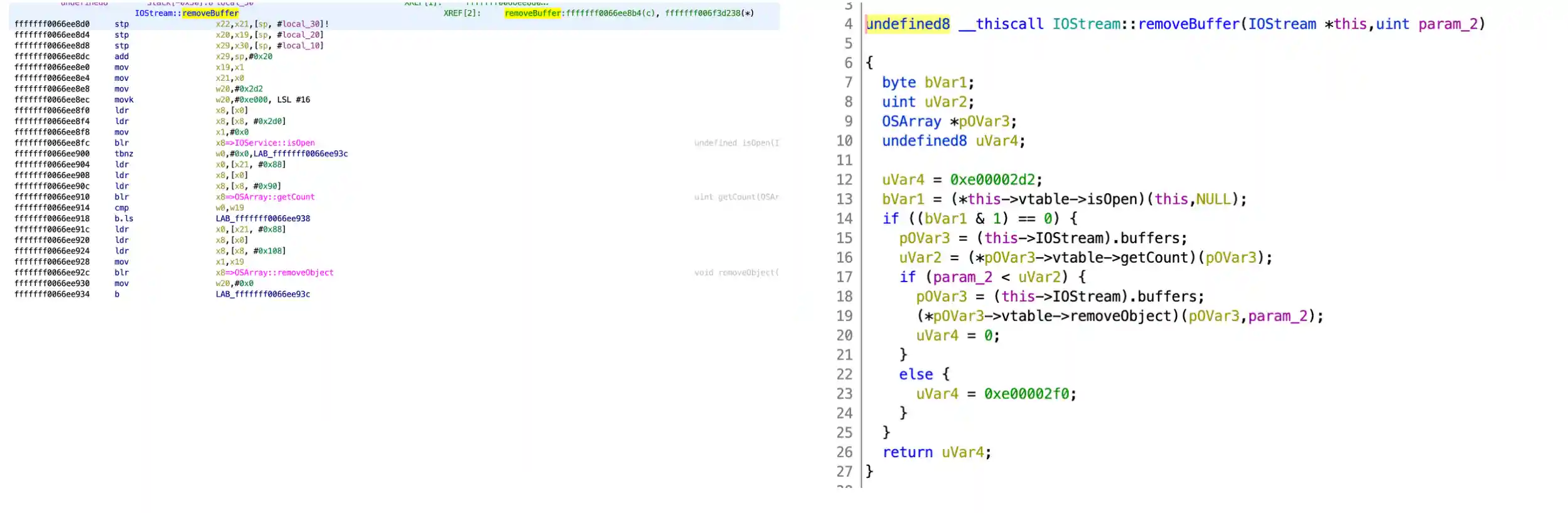Select address fffffff0066ee8d0 in the listing

pos(52,24)
